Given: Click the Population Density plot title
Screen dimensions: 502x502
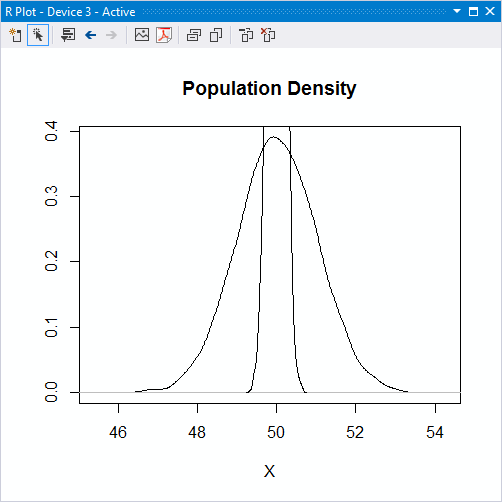Looking at the screenshot, I should pyautogui.click(x=269, y=89).
